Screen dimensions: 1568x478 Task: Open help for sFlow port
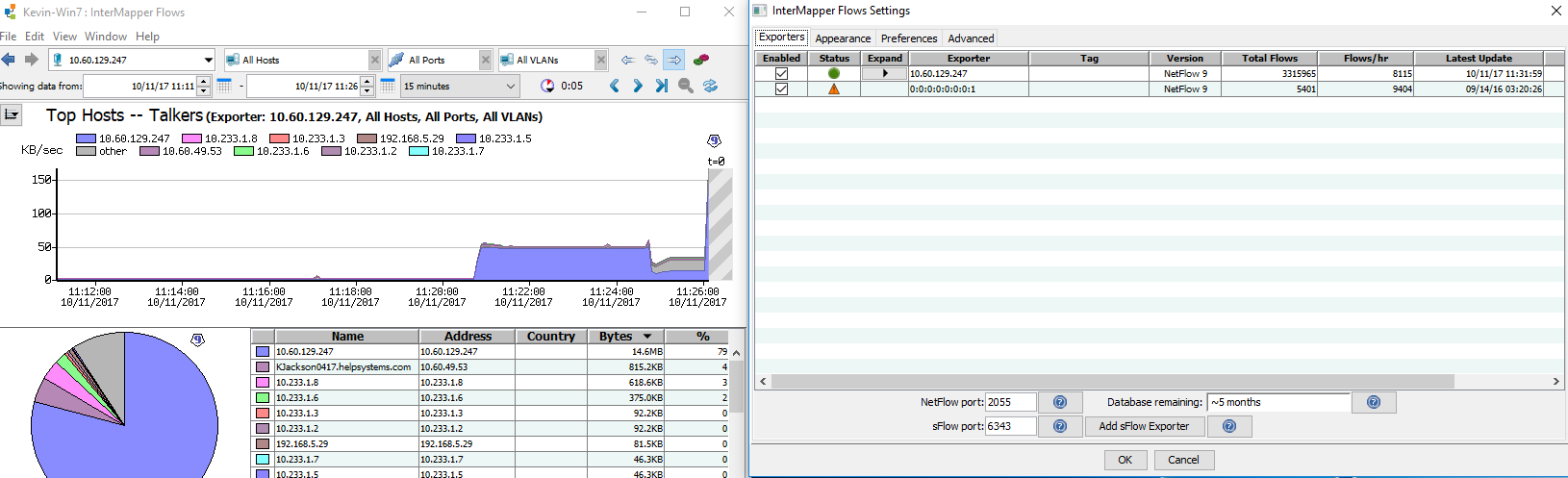tap(1060, 426)
